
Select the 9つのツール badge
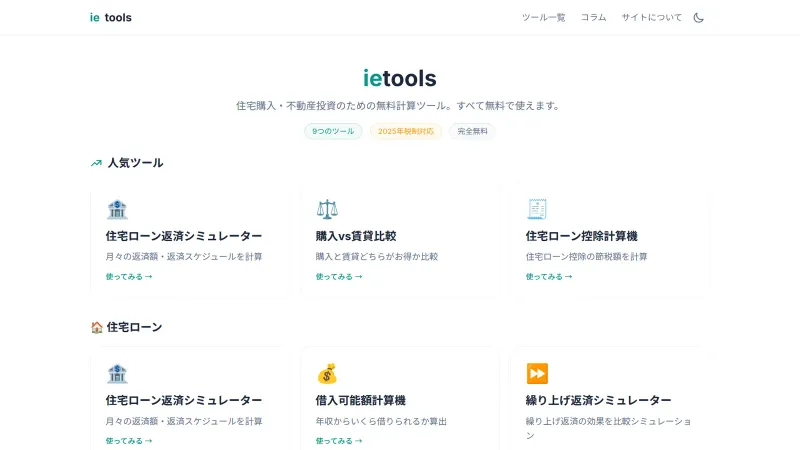[333, 131]
